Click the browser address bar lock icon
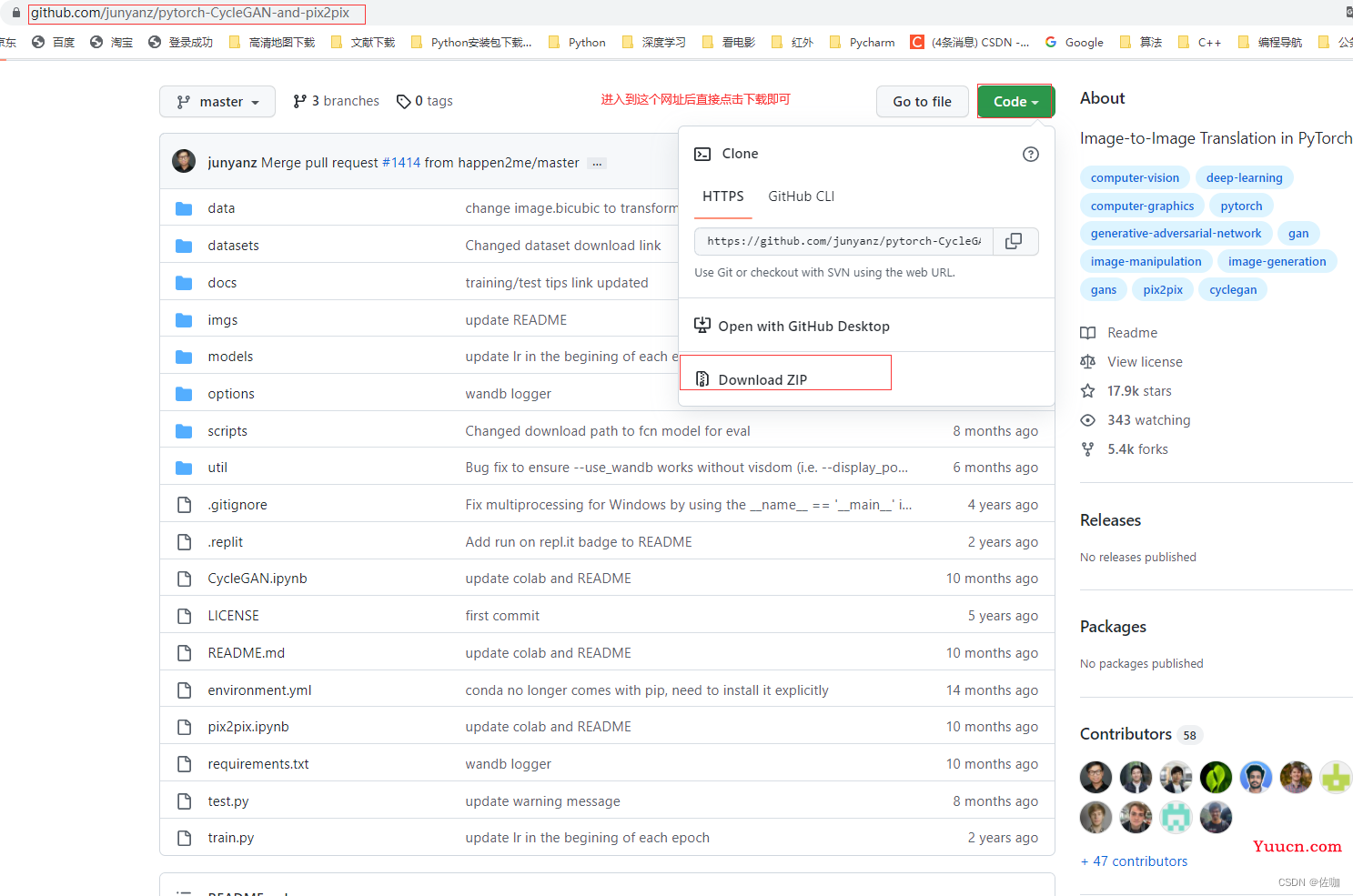This screenshot has height=896, width=1353. click(x=15, y=13)
